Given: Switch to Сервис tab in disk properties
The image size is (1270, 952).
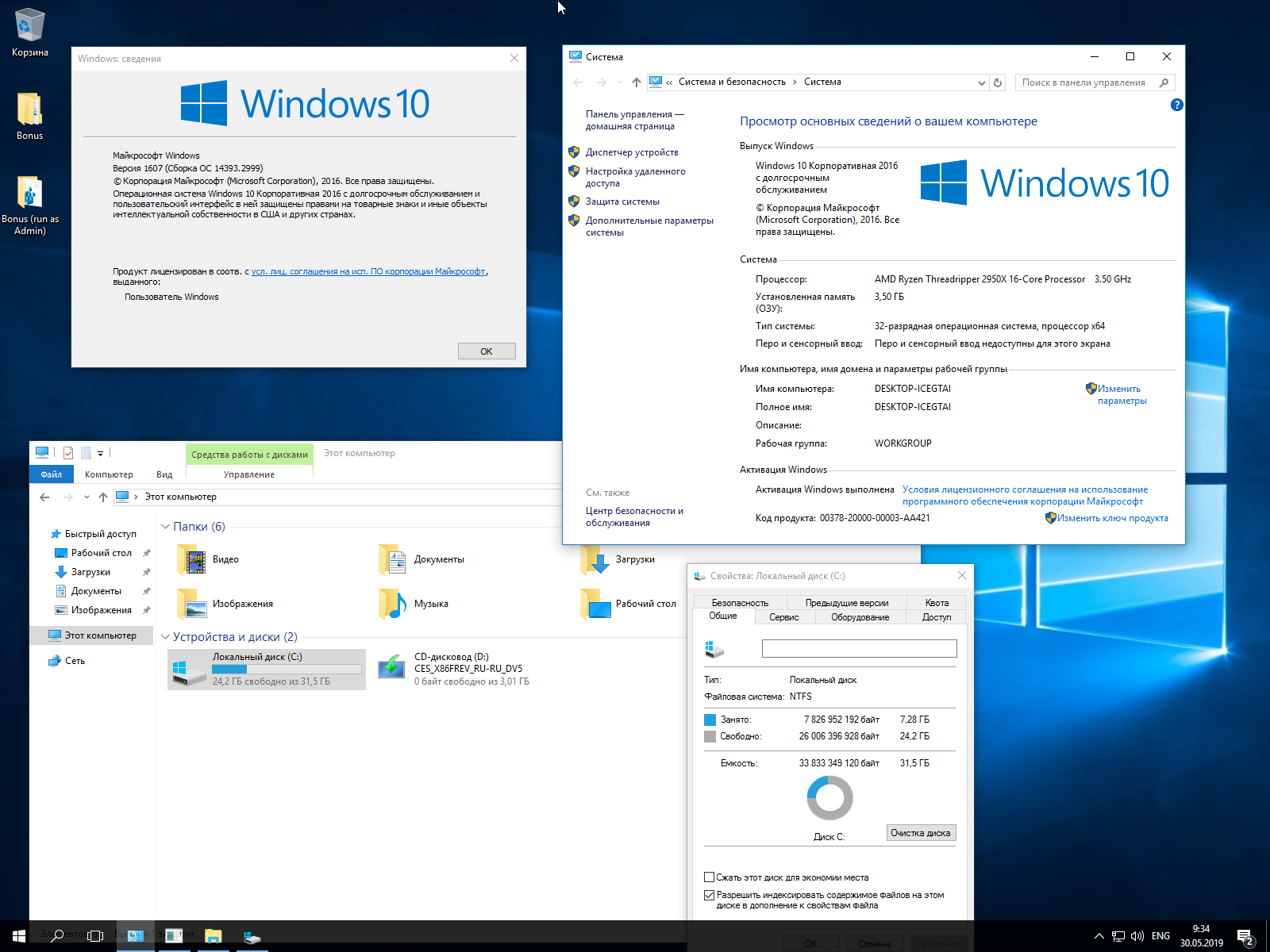Looking at the screenshot, I should click(784, 617).
